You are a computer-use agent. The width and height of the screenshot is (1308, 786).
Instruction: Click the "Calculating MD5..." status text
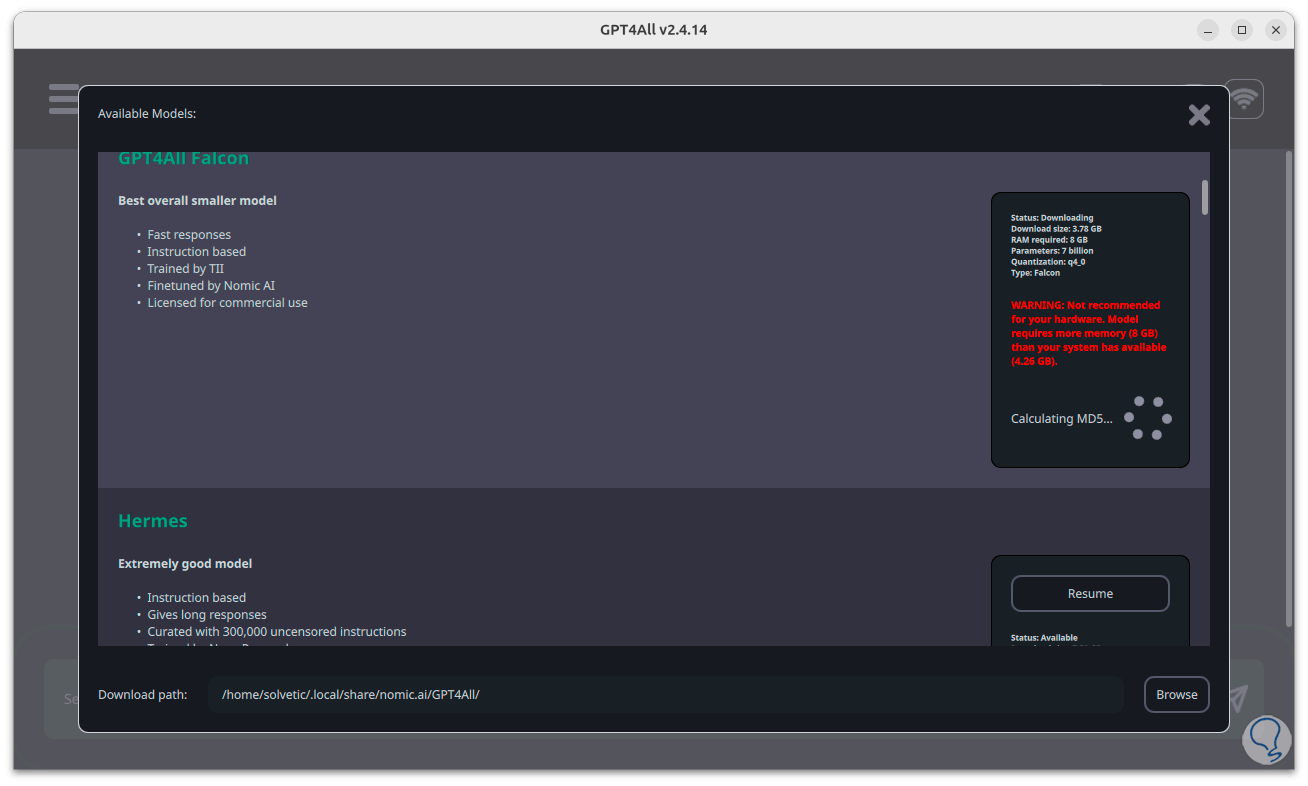click(1061, 419)
